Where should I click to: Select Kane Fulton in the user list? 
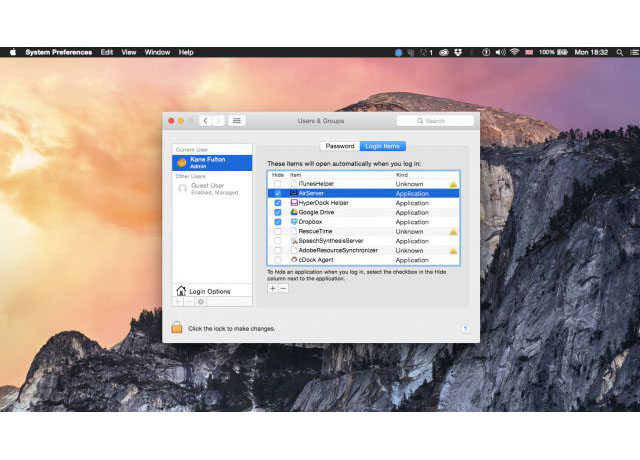pyautogui.click(x=212, y=163)
